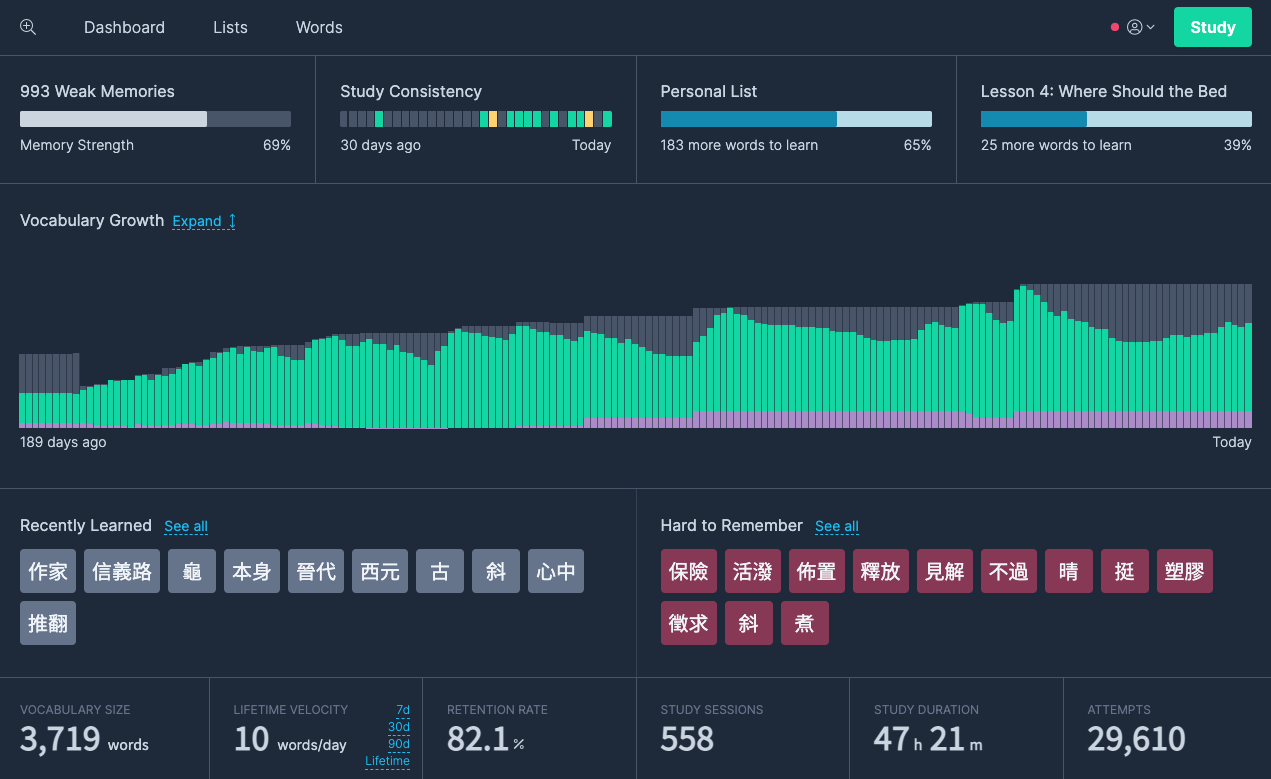Open the hard word 保險

pyautogui.click(x=688, y=571)
